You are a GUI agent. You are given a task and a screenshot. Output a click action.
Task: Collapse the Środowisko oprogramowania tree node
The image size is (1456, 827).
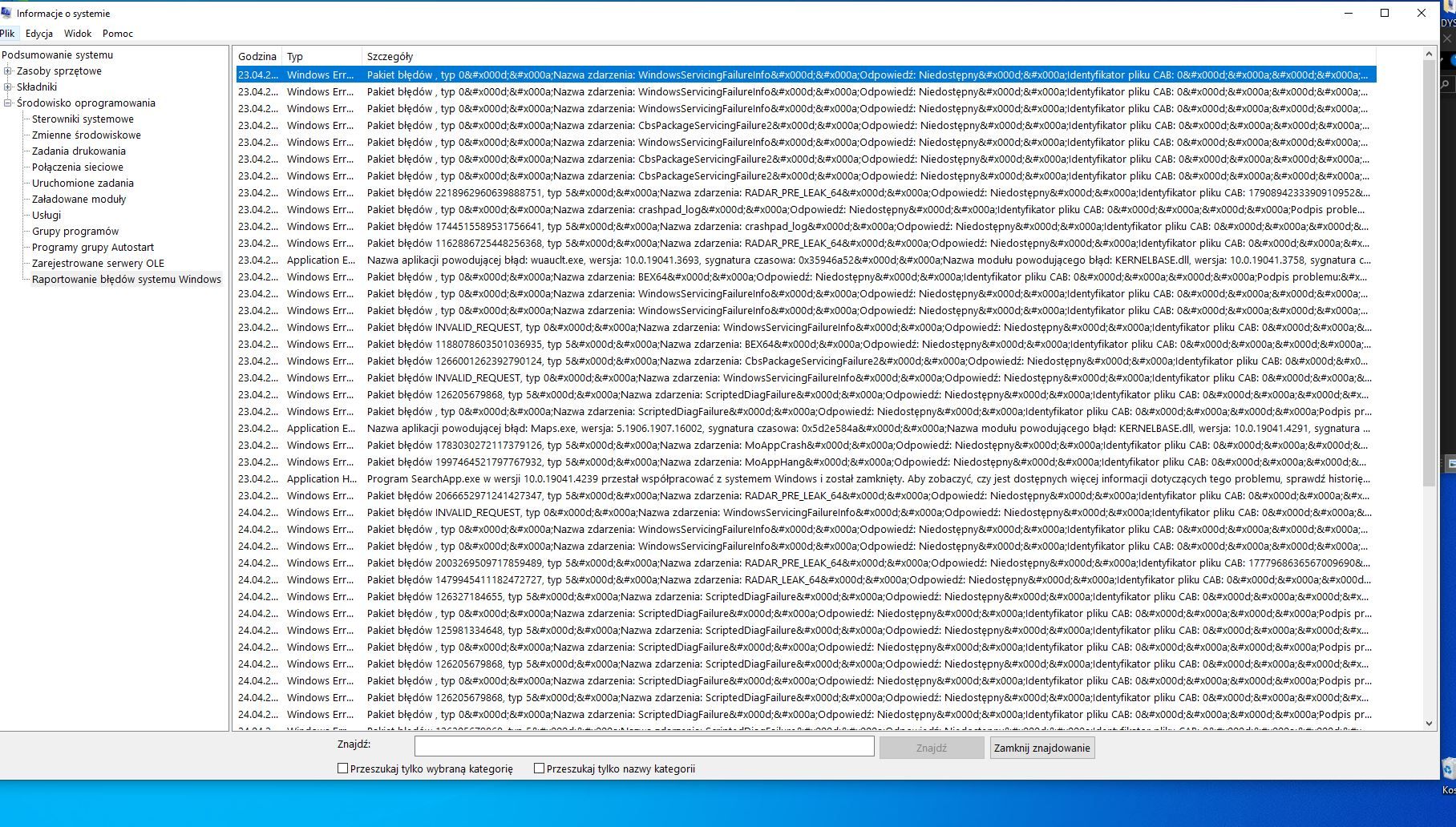(8, 103)
